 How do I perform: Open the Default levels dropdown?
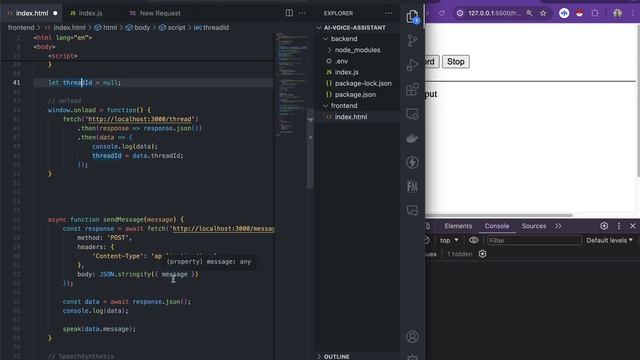(609, 240)
